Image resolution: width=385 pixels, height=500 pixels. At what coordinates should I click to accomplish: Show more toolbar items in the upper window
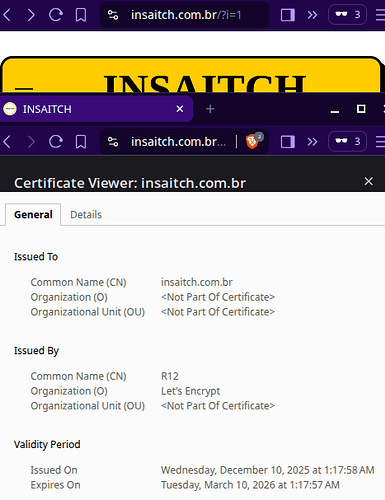(312, 15)
